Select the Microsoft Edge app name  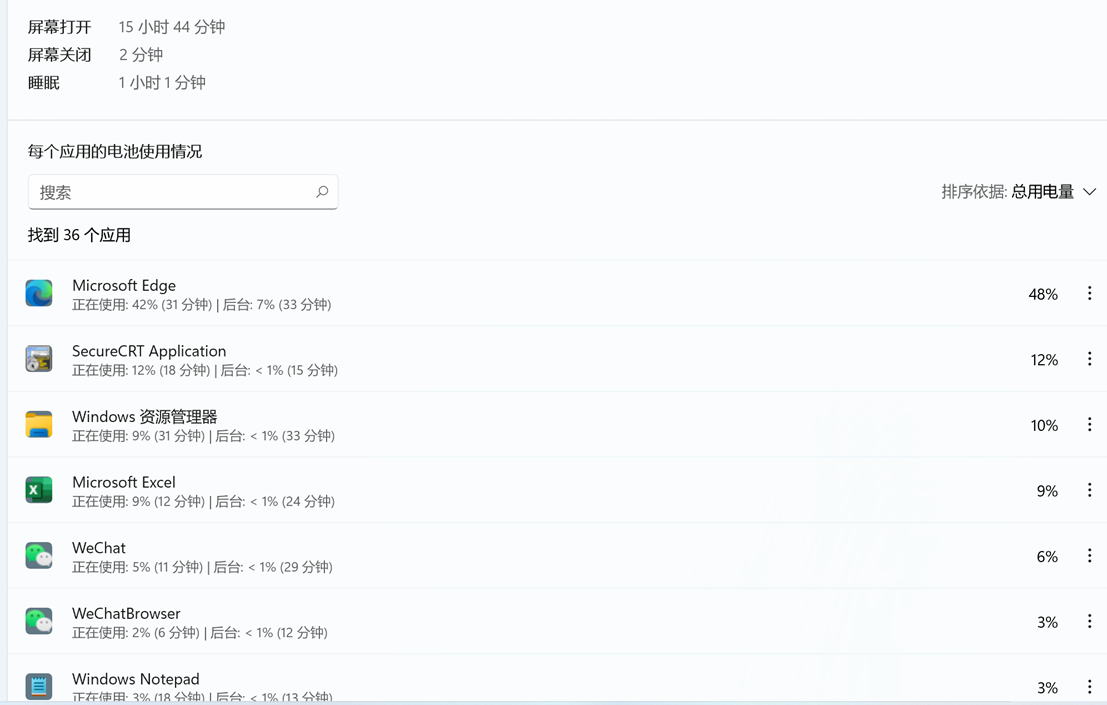click(x=124, y=285)
